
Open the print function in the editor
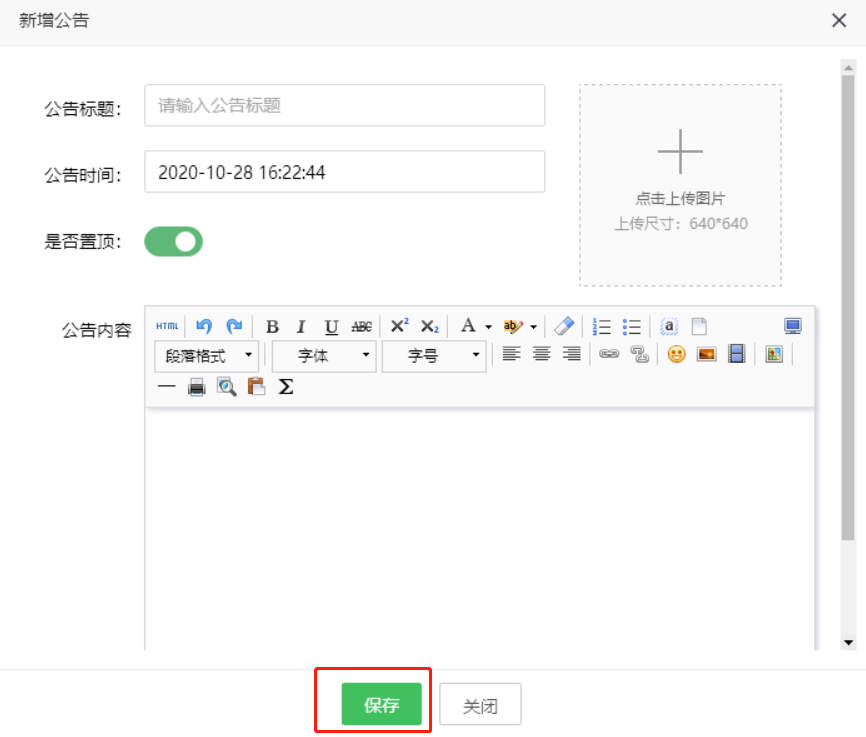(x=196, y=387)
